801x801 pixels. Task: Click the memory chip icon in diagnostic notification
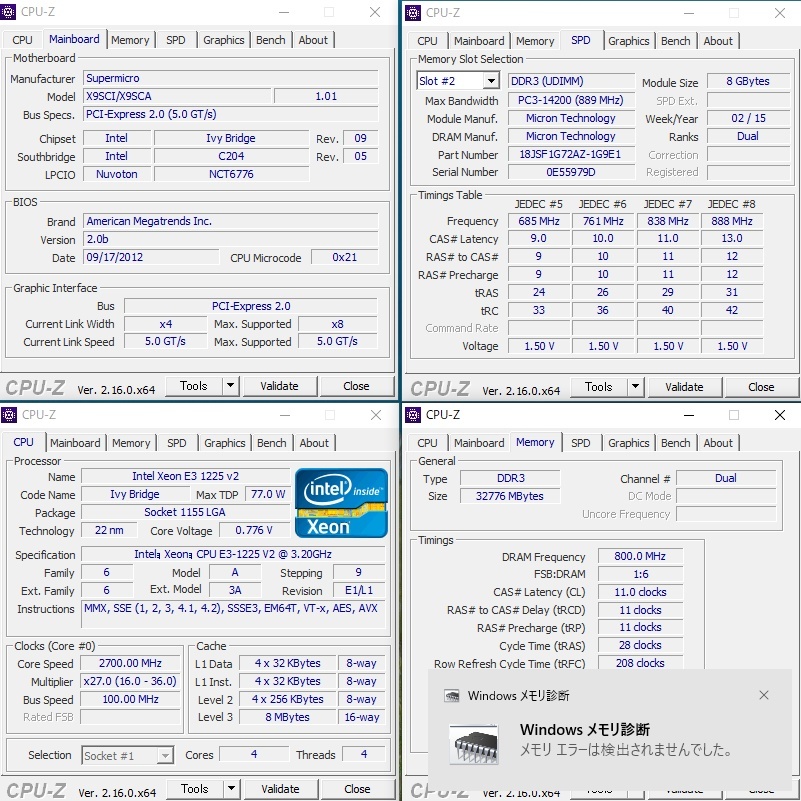475,744
